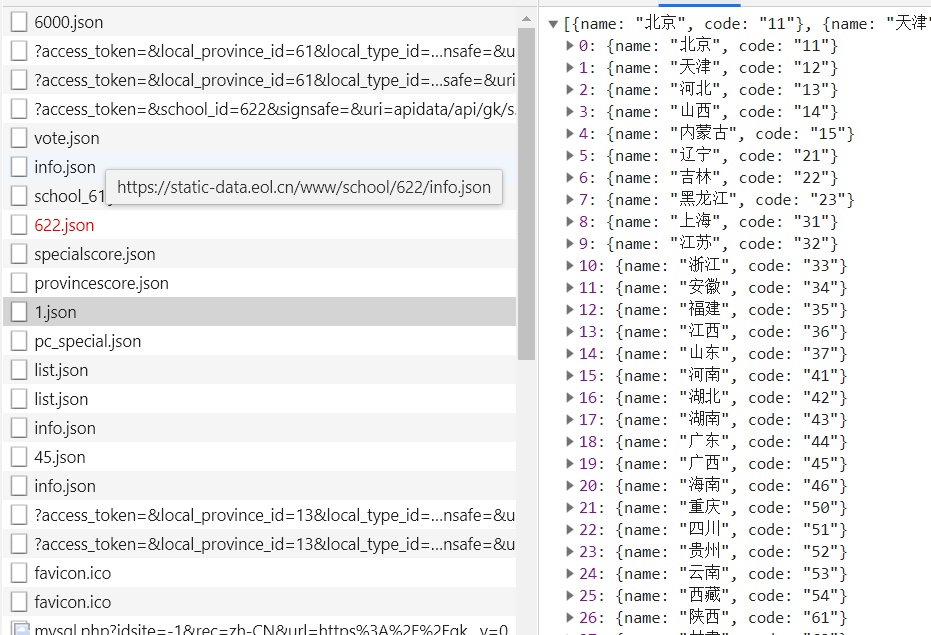Expand array item 0 北京
This screenshot has width=931, height=635.
[570, 46]
